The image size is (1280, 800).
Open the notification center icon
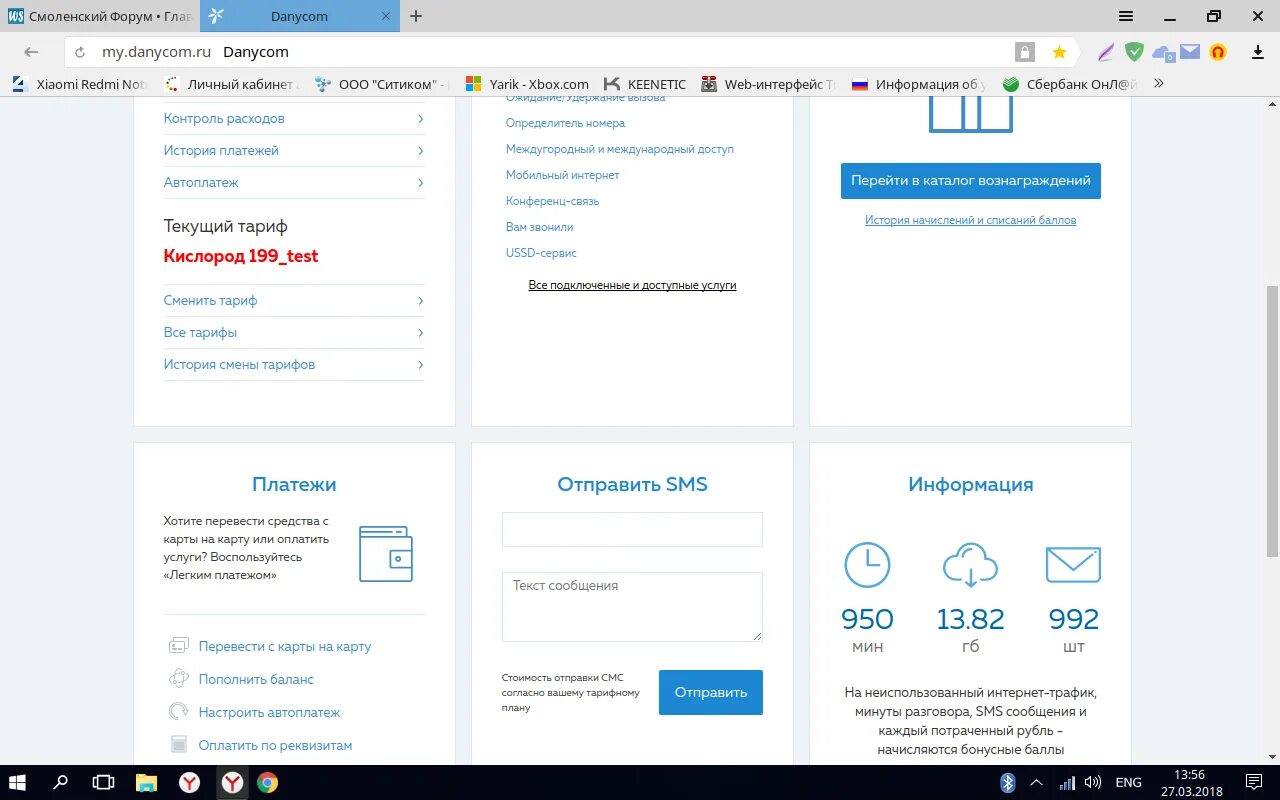coord(1253,782)
